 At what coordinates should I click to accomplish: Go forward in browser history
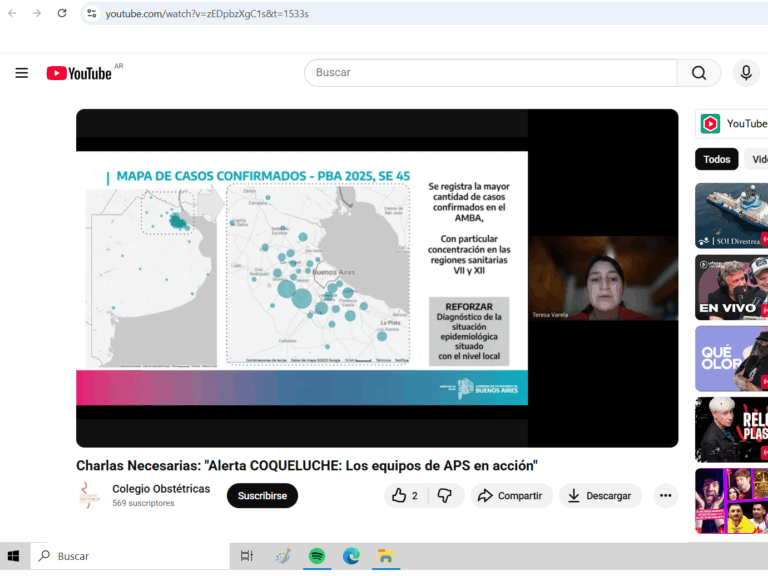click(x=37, y=13)
